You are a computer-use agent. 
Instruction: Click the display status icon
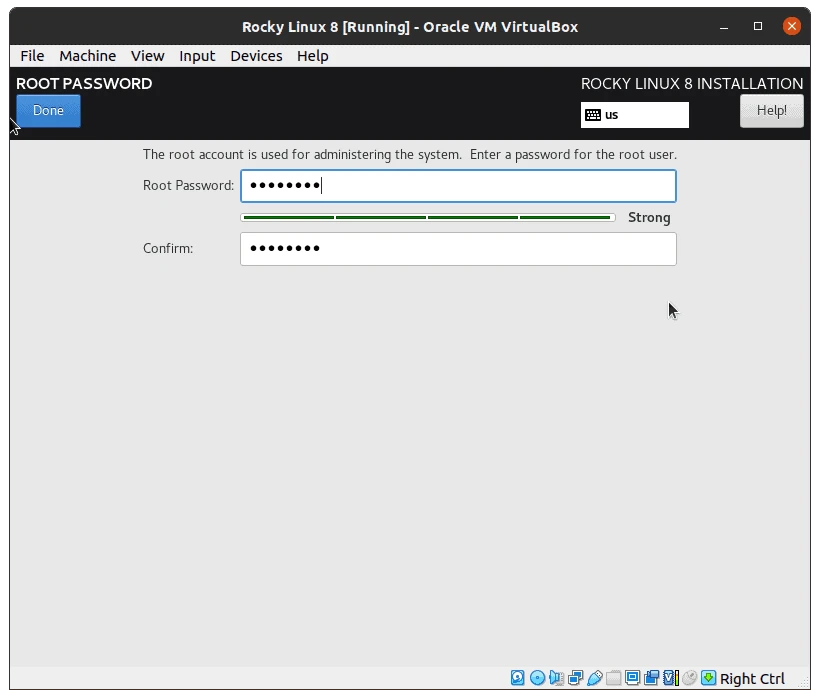click(632, 678)
